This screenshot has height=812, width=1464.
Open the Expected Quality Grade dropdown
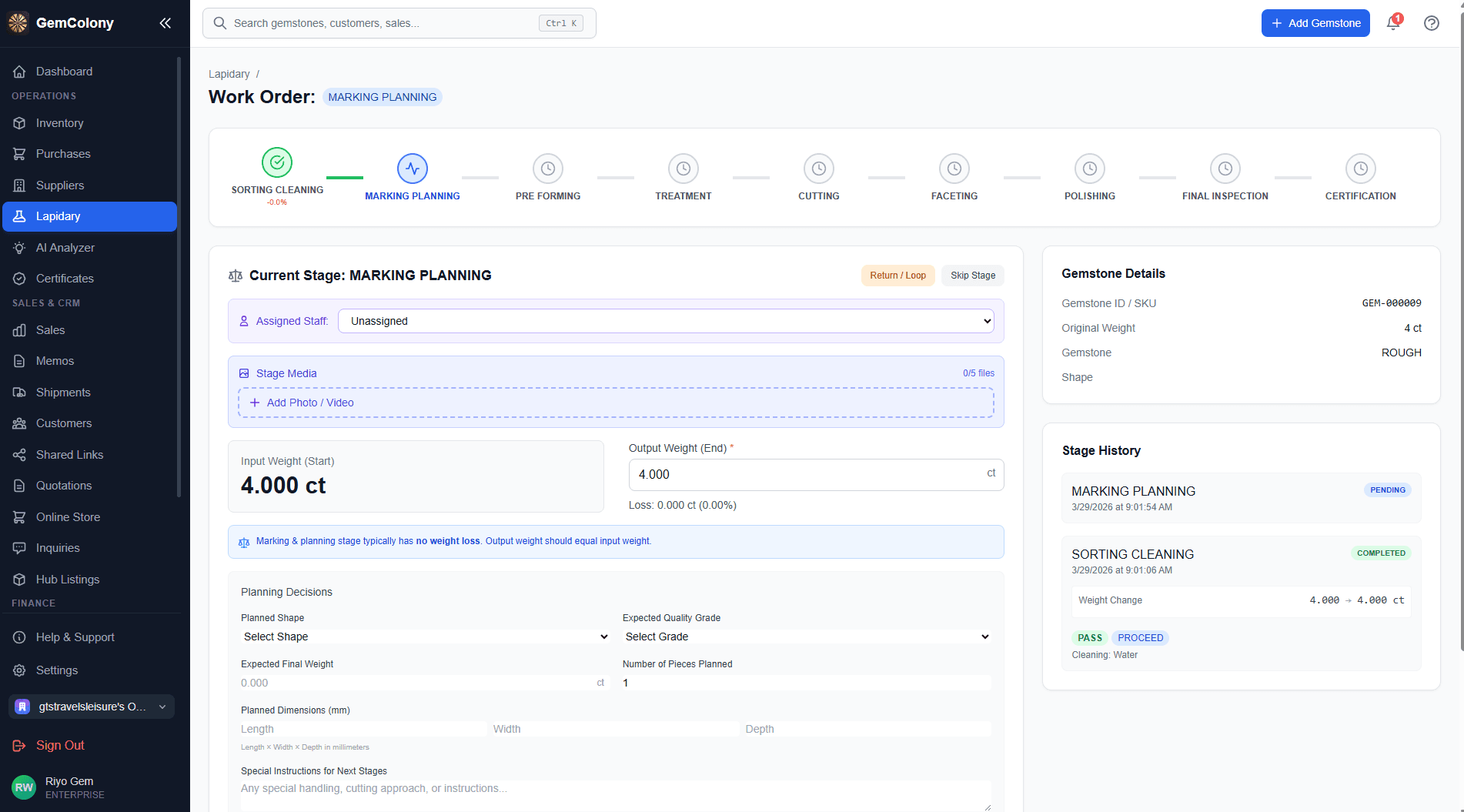point(807,637)
